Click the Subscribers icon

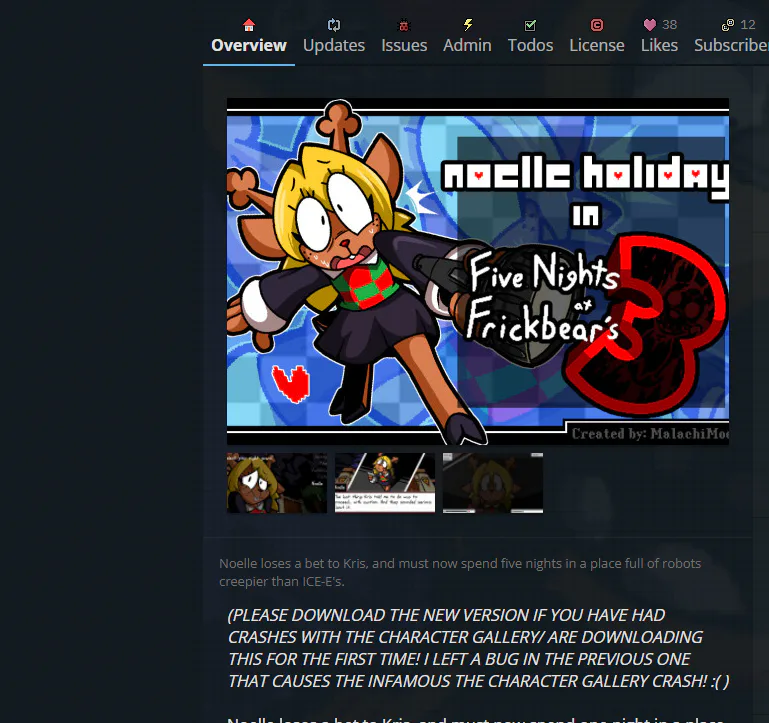pyautogui.click(x=728, y=25)
